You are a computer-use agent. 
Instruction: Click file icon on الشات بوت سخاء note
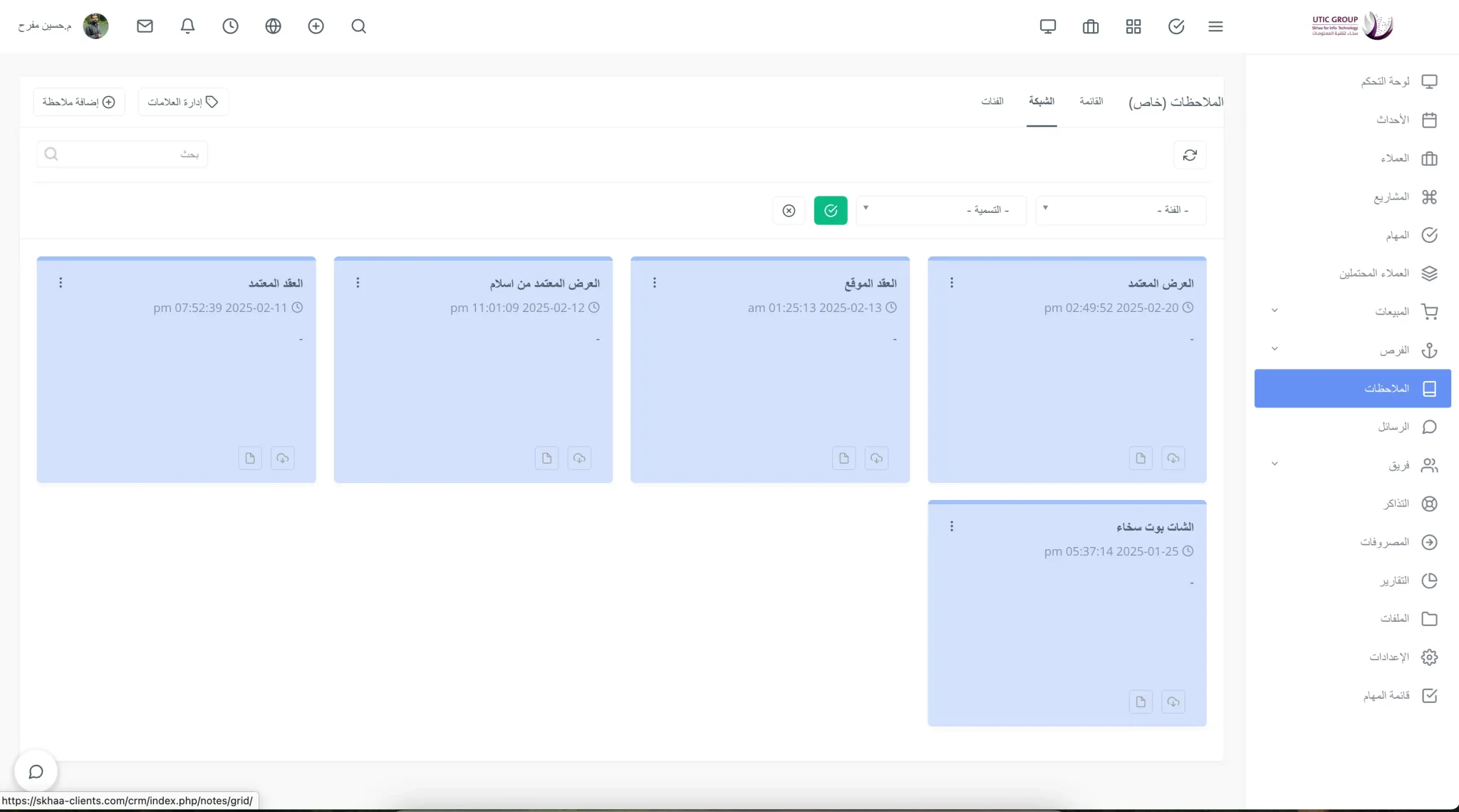1141,702
